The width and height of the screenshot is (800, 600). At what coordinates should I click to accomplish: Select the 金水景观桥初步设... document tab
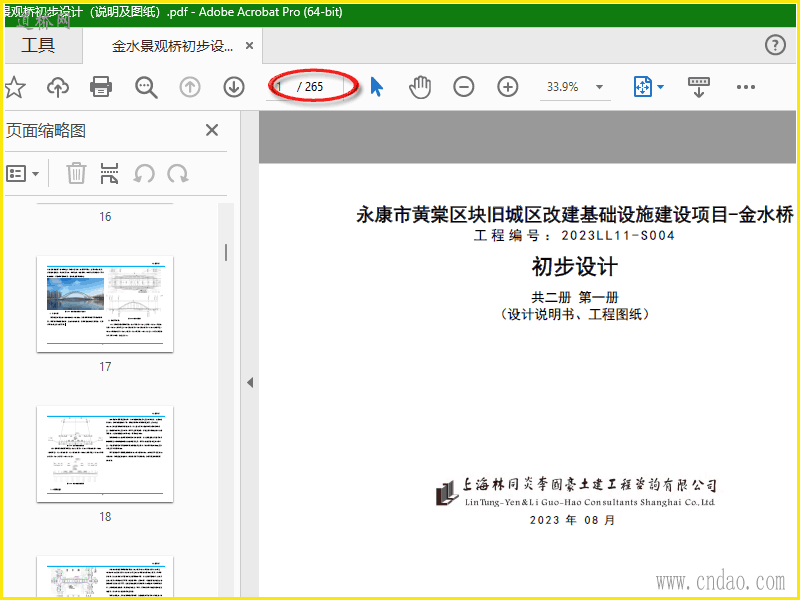point(172,46)
